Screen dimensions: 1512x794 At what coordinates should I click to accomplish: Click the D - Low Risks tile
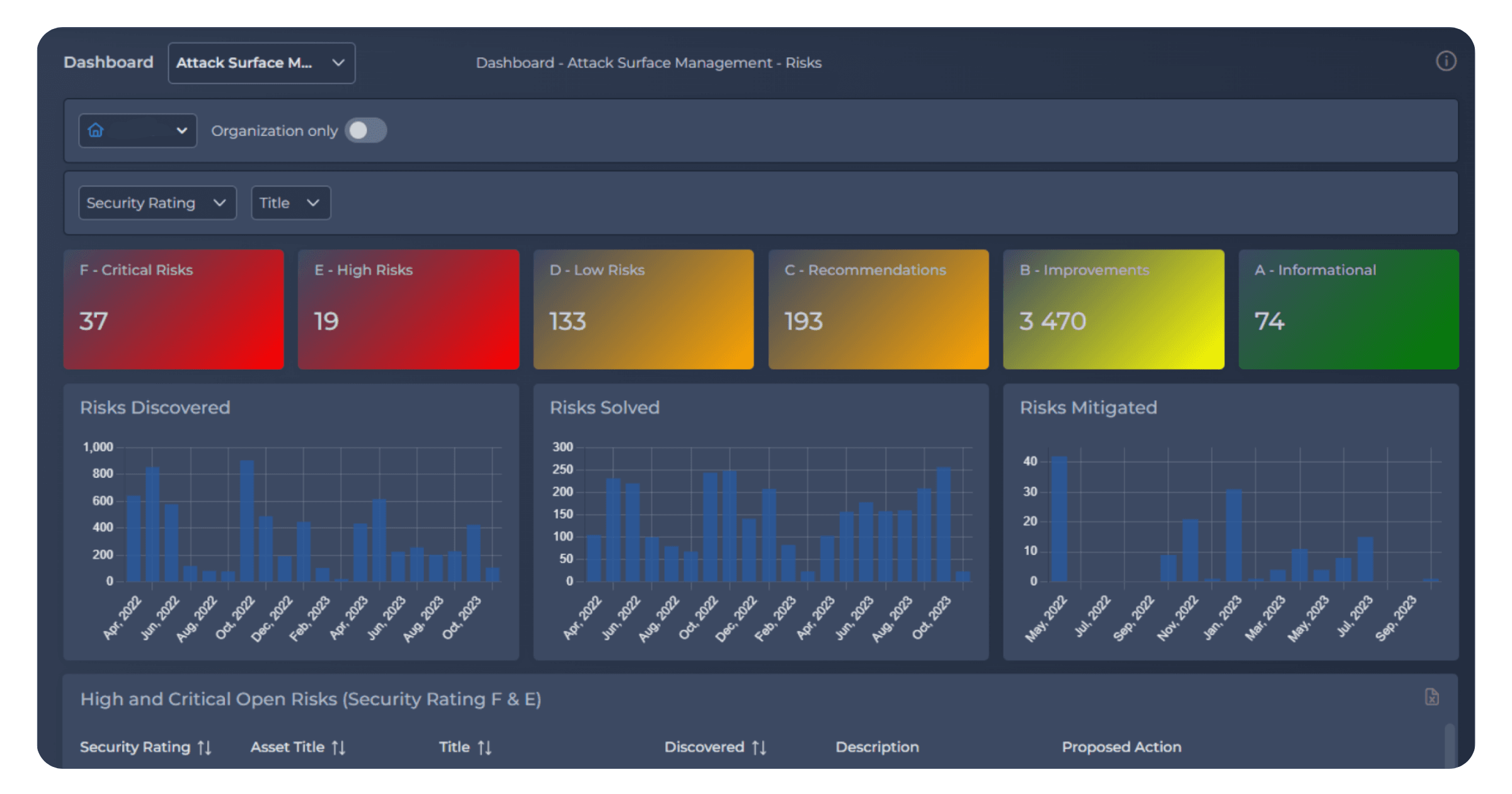tap(643, 309)
